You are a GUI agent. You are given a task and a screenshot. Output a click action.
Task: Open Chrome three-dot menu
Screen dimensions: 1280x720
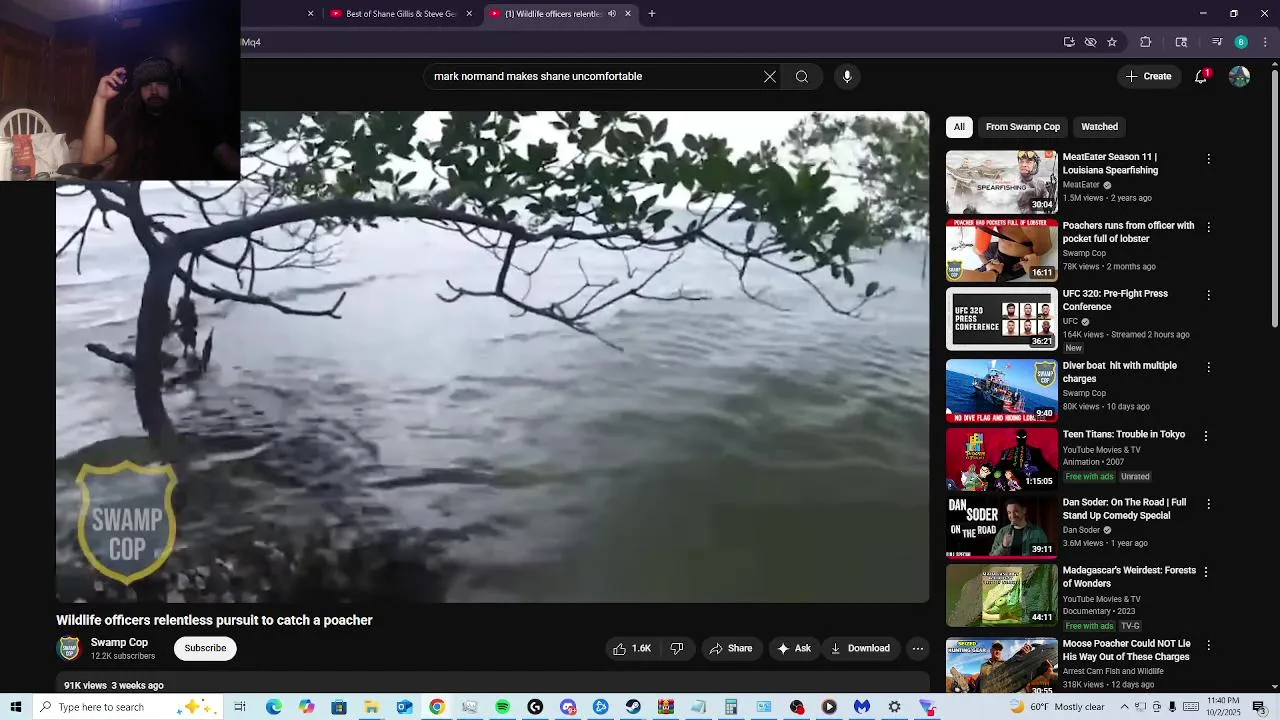pyautogui.click(x=1265, y=42)
